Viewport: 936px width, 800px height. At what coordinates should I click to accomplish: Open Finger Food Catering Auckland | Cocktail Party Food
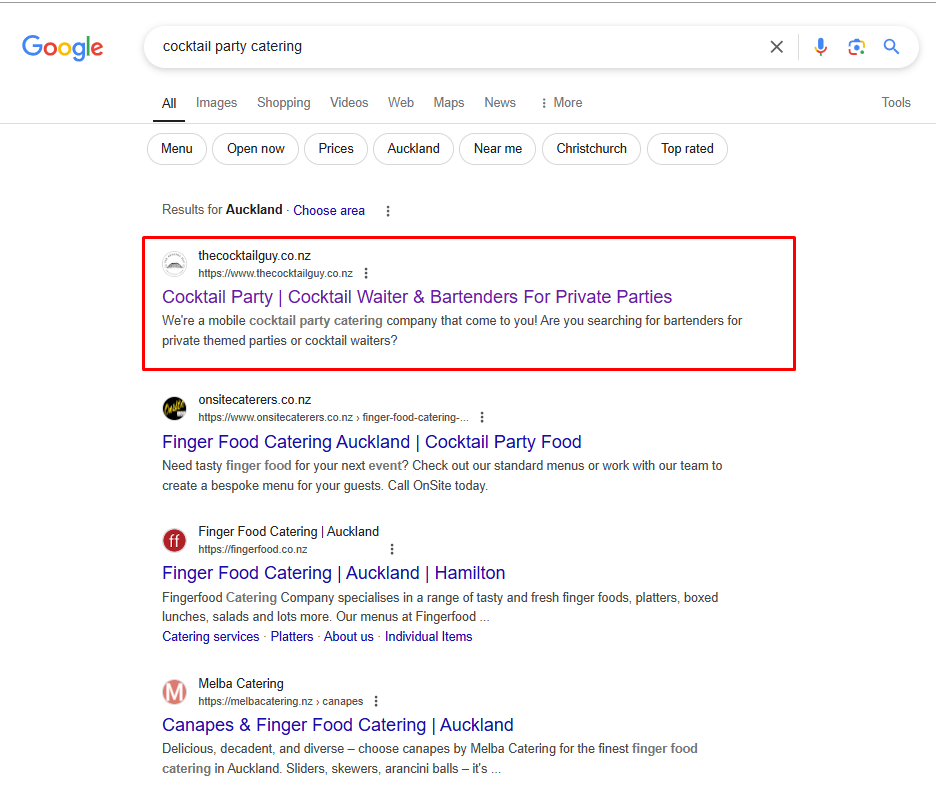[371, 442]
